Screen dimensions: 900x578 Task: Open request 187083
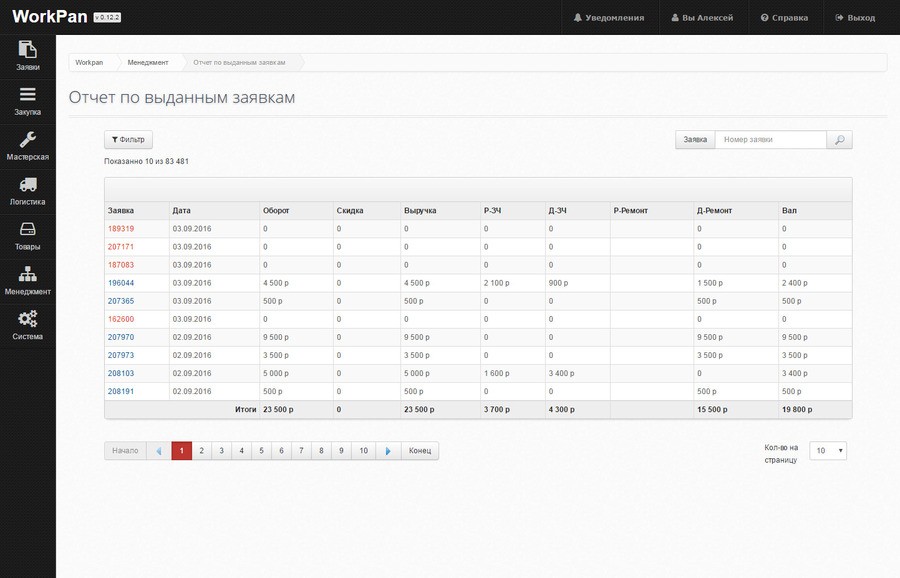point(121,265)
